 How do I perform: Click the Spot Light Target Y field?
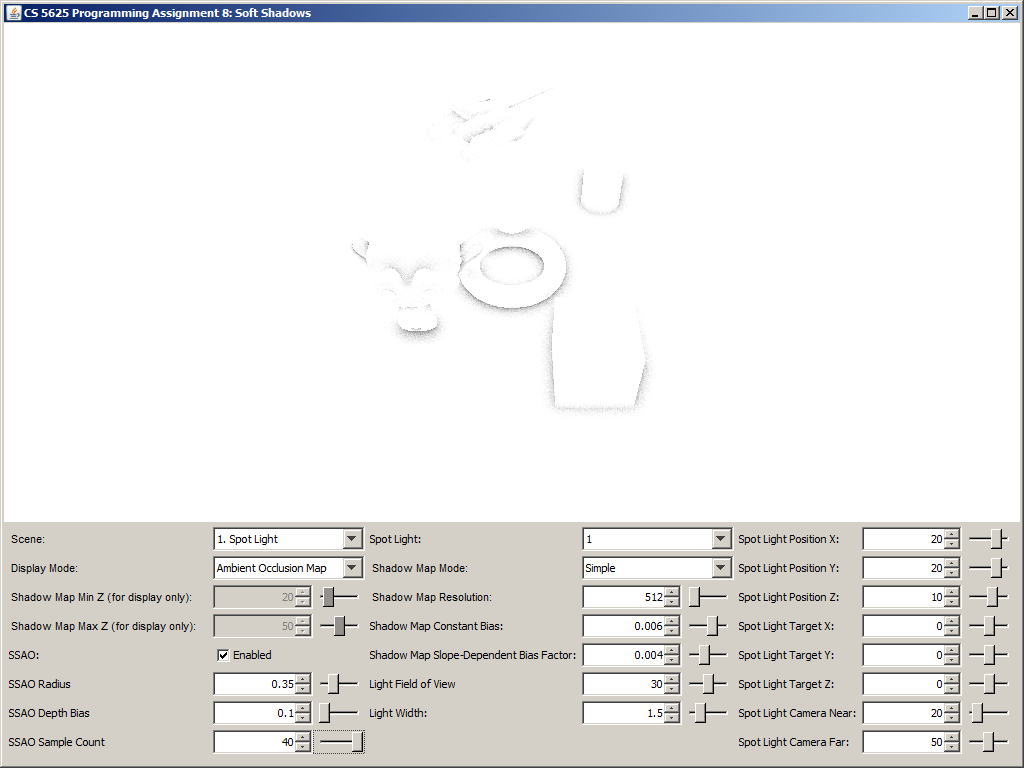(x=902, y=655)
